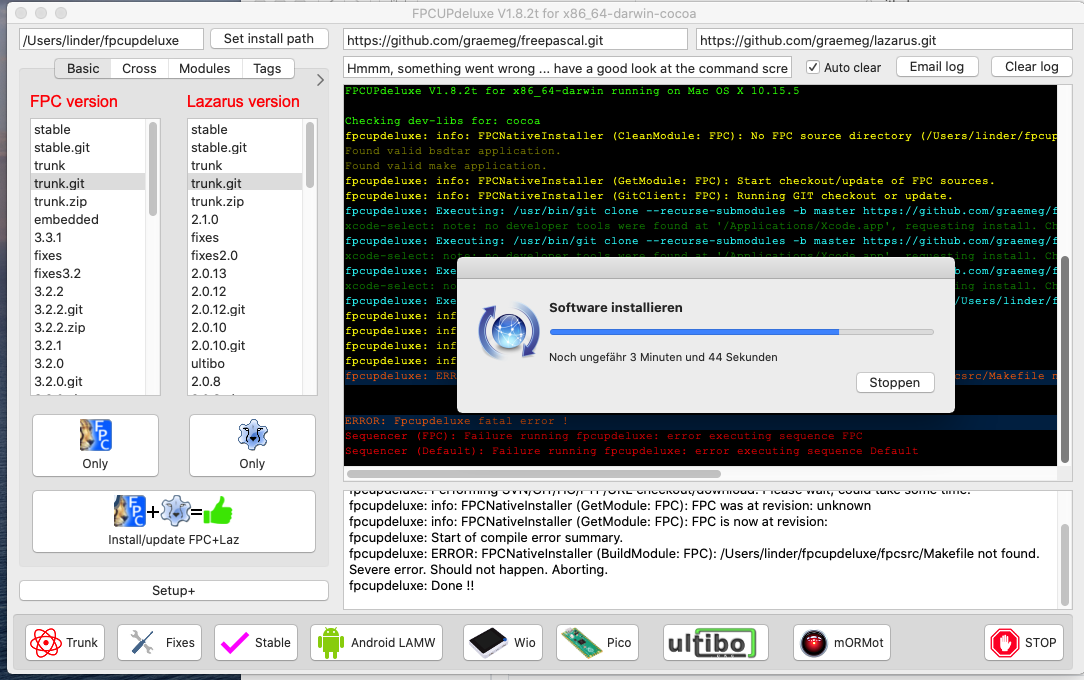Click the FPC Only install icon
The width and height of the screenshot is (1084, 680).
click(x=94, y=435)
